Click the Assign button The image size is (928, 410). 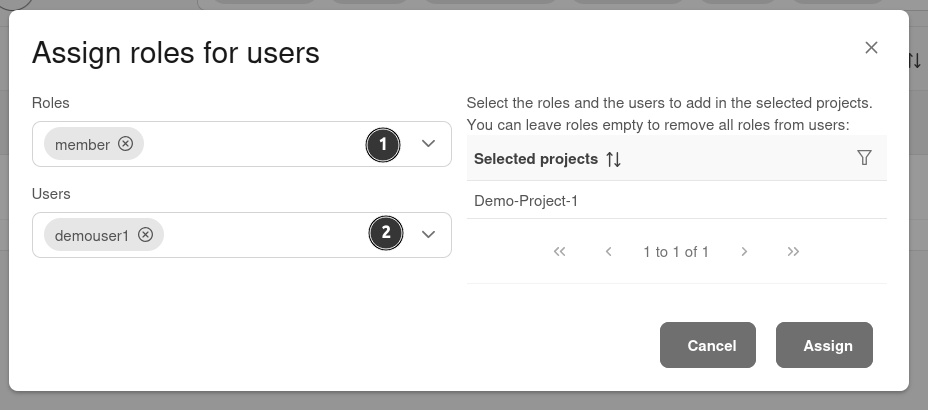[828, 345]
